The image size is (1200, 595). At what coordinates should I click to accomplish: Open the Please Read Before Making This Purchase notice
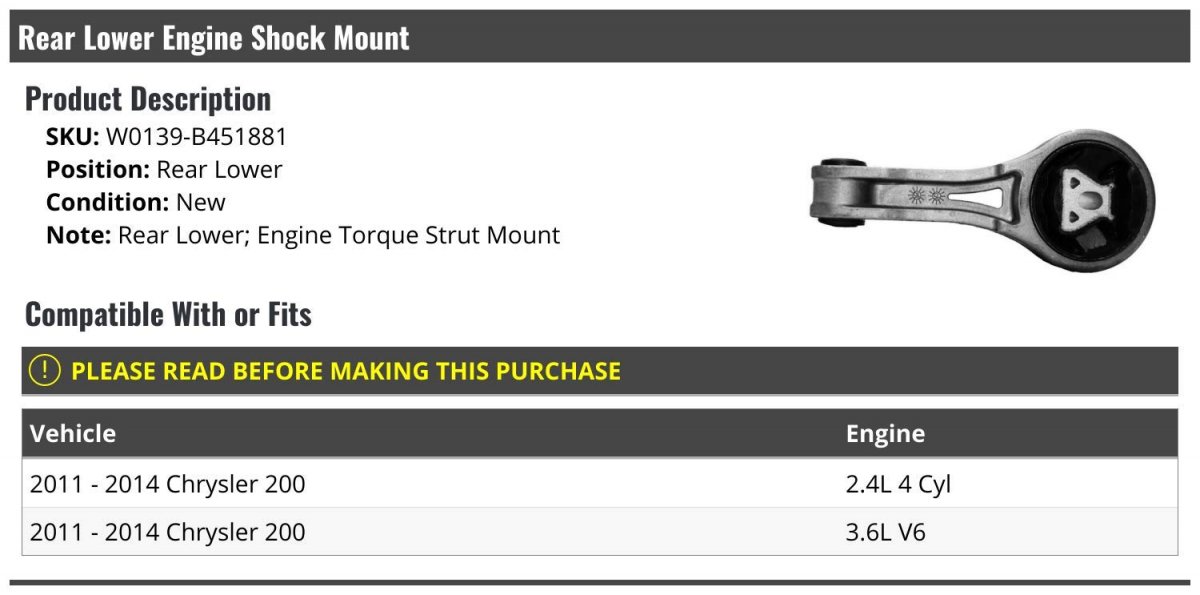(346, 371)
